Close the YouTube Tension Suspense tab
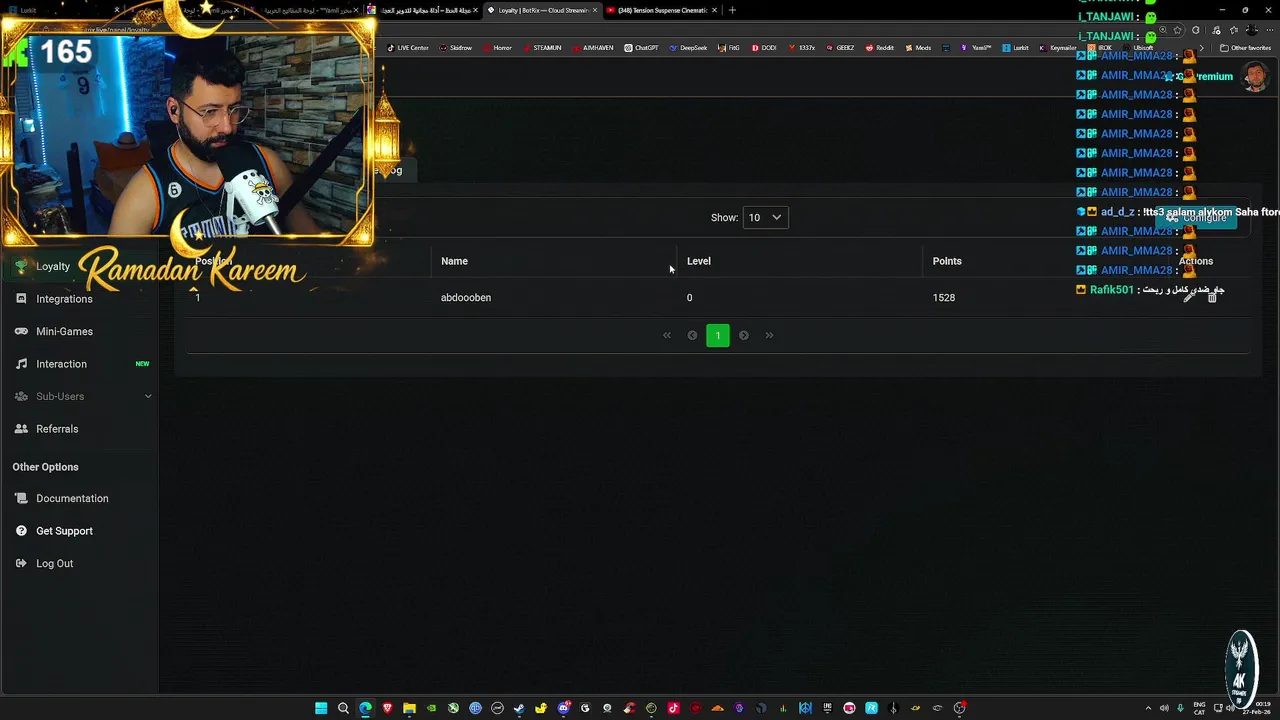Viewport: 1280px width, 720px height. click(714, 10)
